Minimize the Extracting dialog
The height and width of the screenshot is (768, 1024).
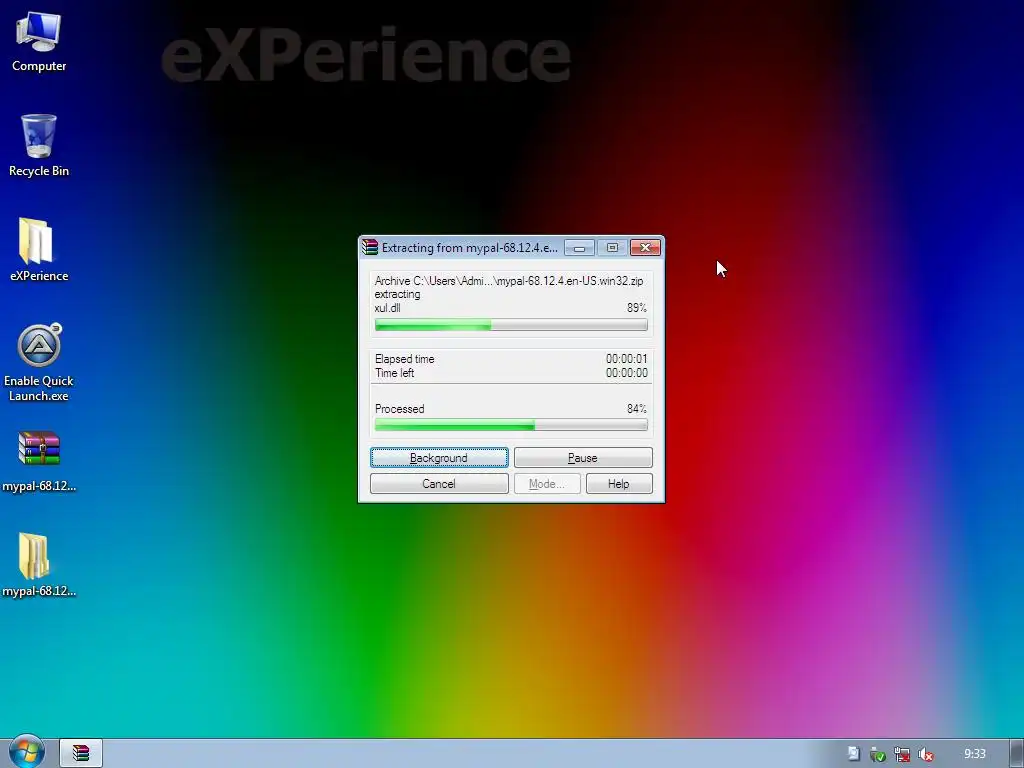[579, 248]
